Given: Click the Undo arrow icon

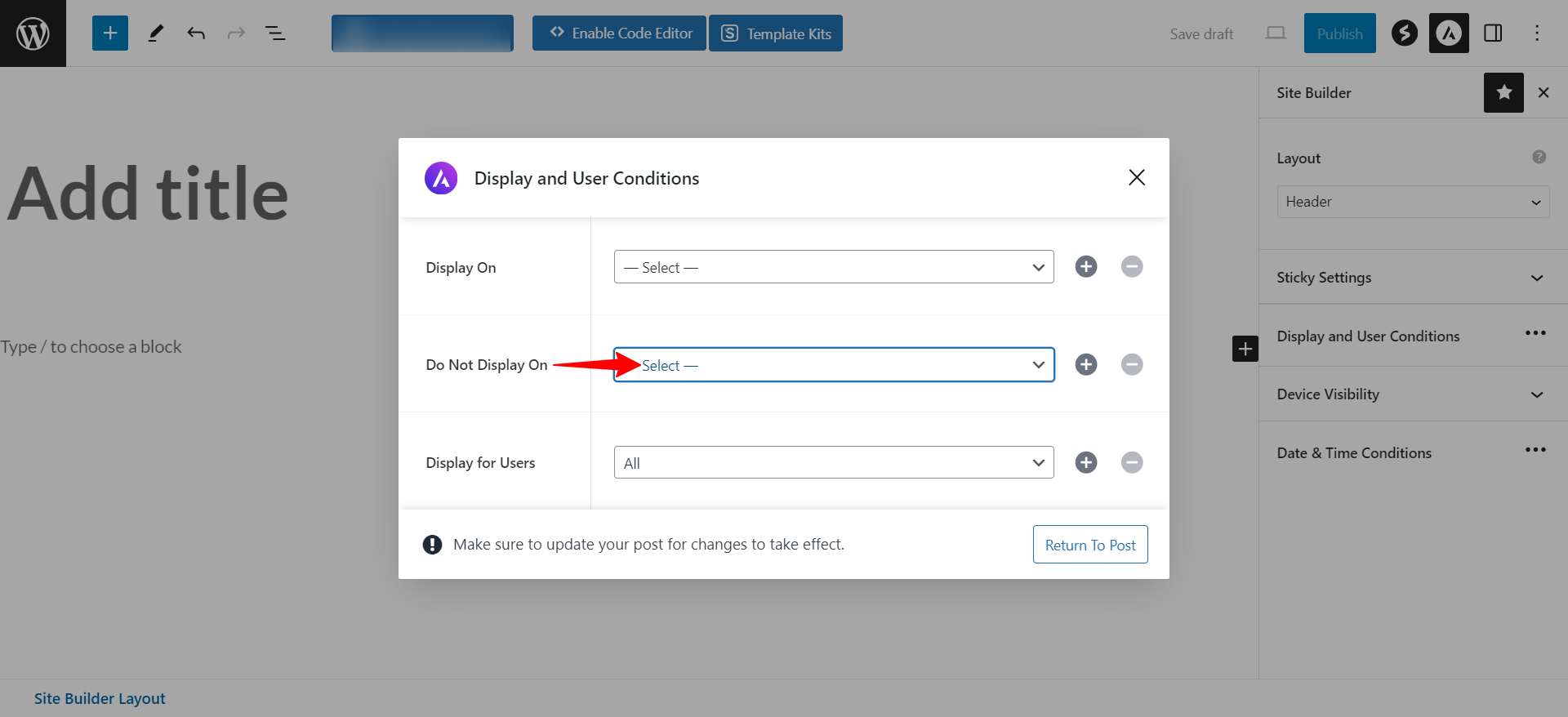Looking at the screenshot, I should point(196,33).
